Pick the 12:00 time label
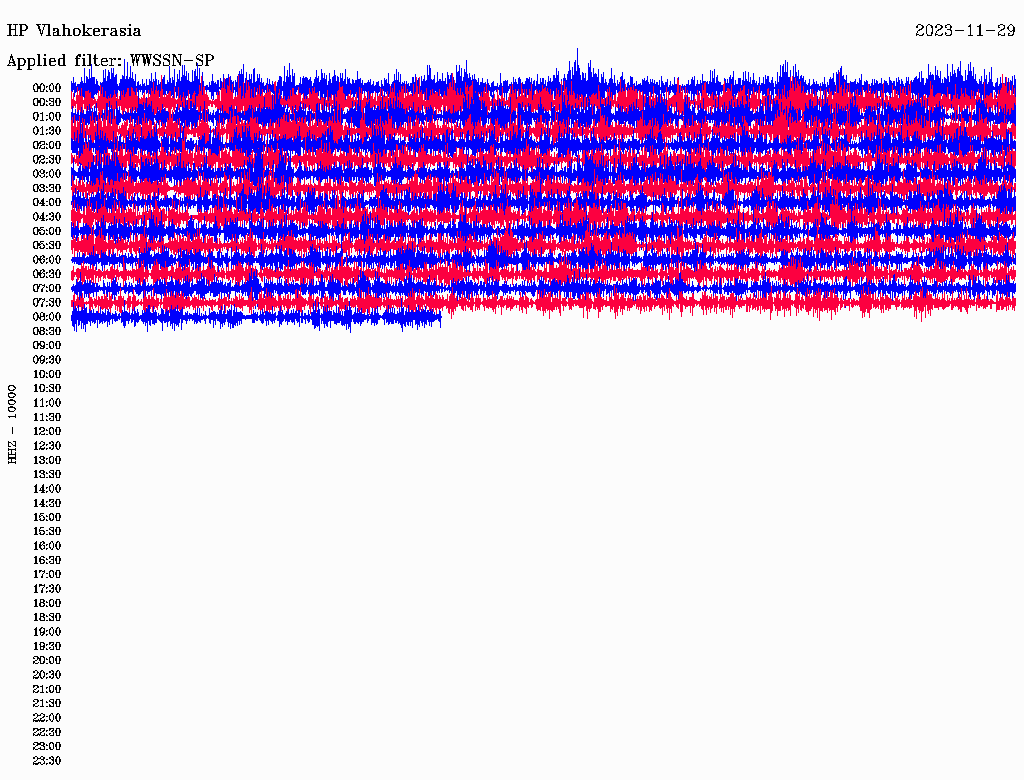This screenshot has height=780, width=1024. pyautogui.click(x=47, y=431)
